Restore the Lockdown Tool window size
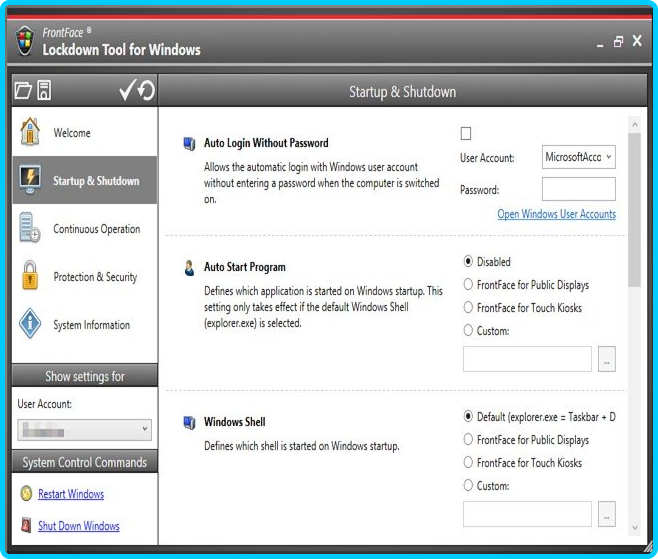658x559 pixels. pos(618,42)
